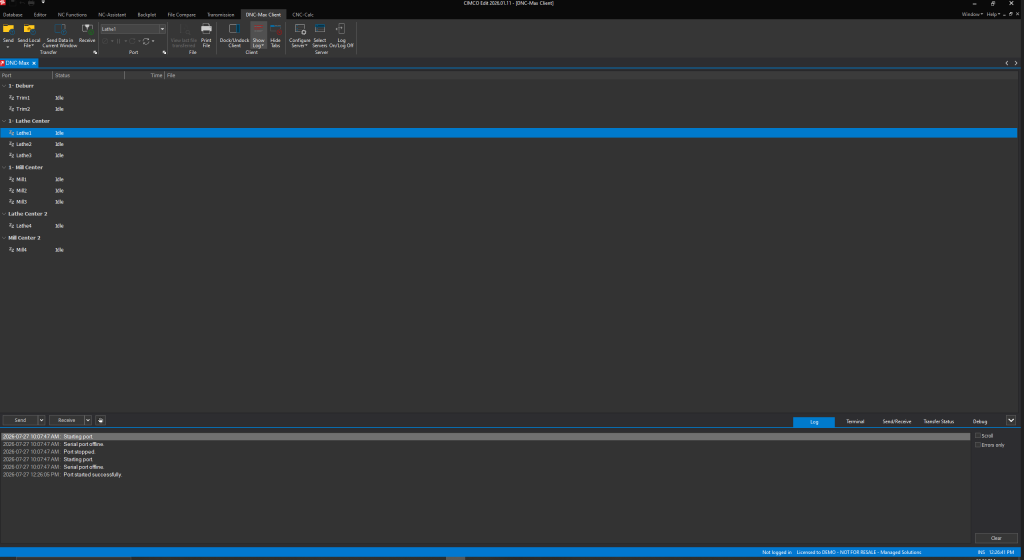Switch to the Terminal log tab
Viewport: 1024px width, 560px height.
[x=855, y=422]
